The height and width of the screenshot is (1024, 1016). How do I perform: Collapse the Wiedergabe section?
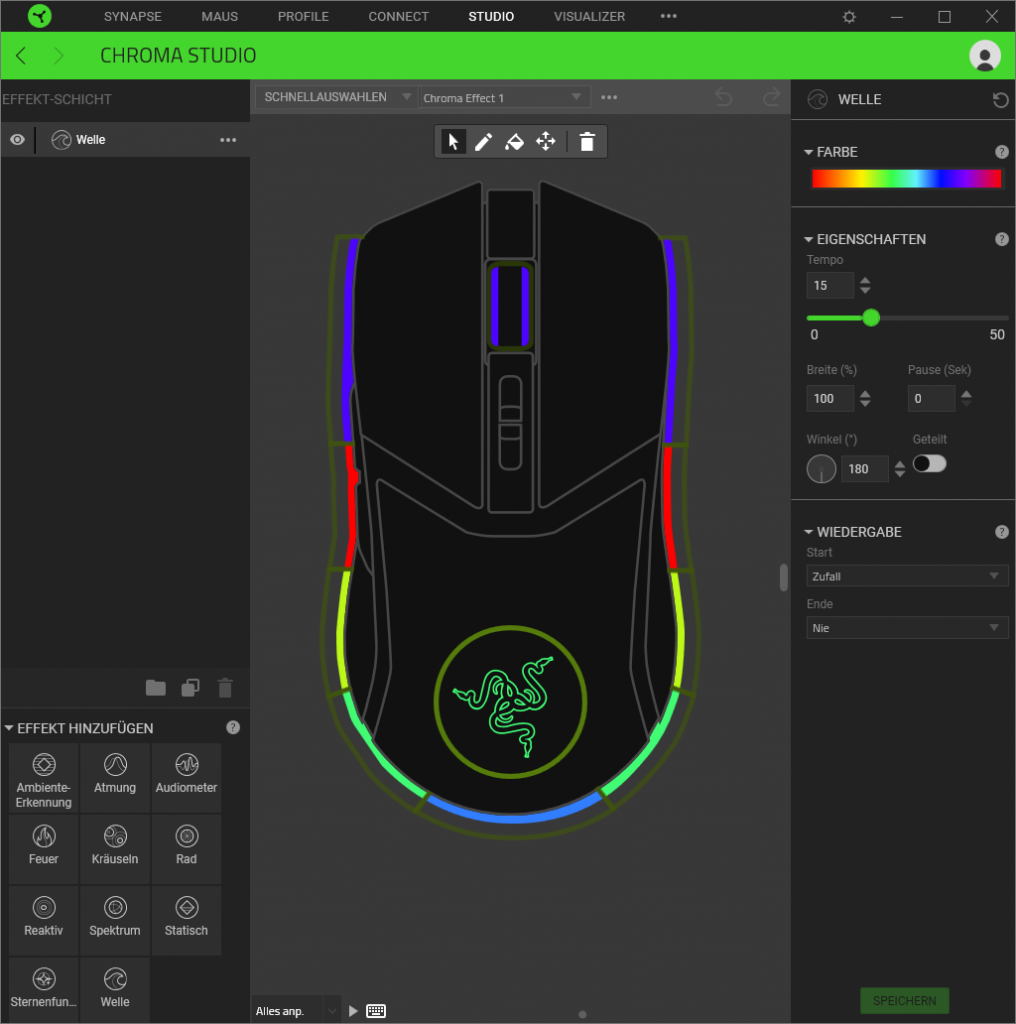coord(808,532)
